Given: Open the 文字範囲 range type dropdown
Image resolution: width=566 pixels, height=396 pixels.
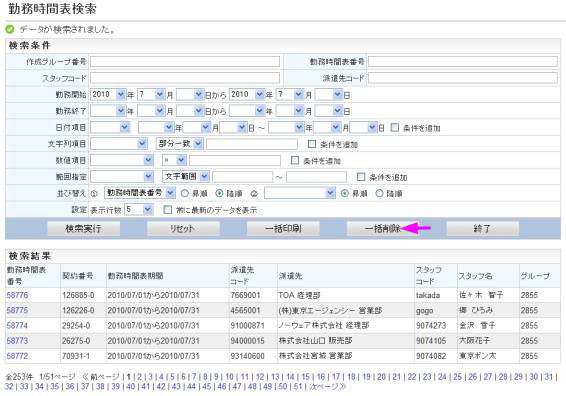Looking at the screenshot, I should click(186, 177).
